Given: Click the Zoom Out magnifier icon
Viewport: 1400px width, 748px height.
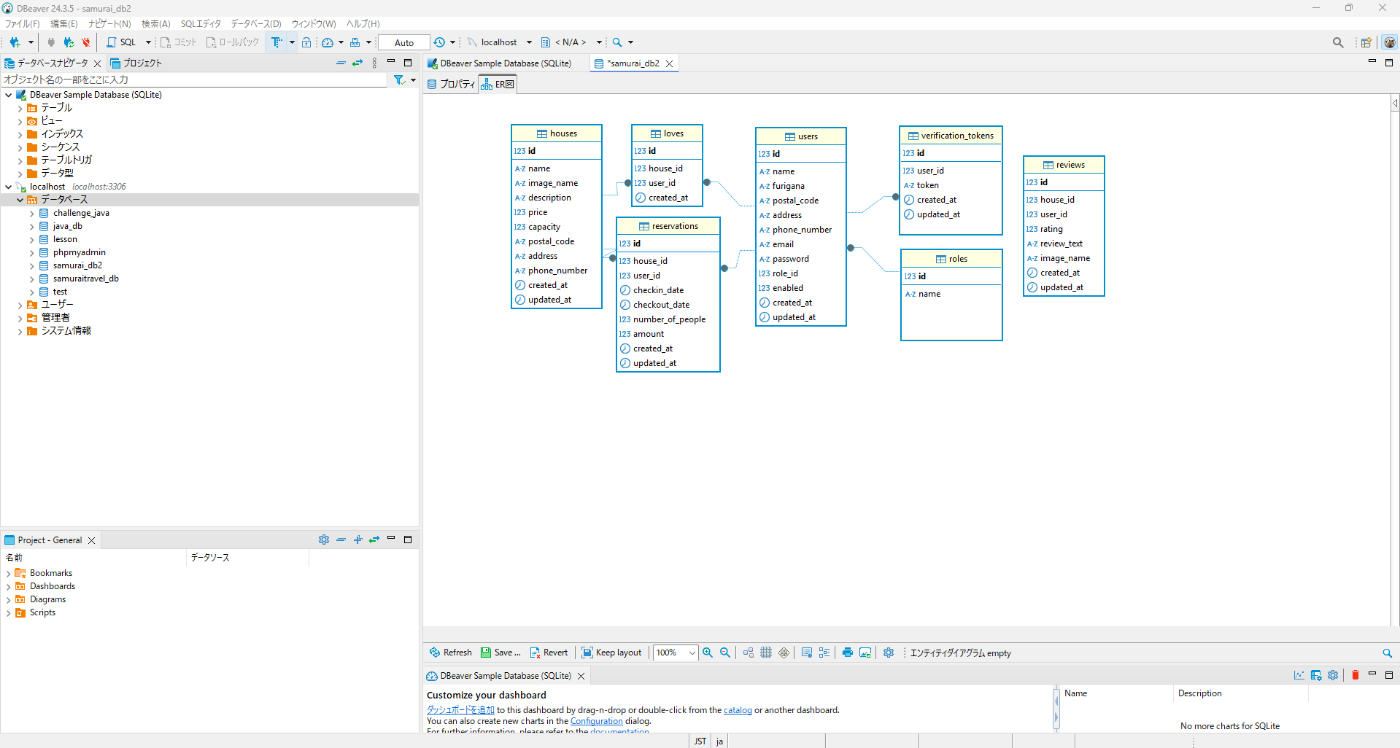Looking at the screenshot, I should 725,652.
